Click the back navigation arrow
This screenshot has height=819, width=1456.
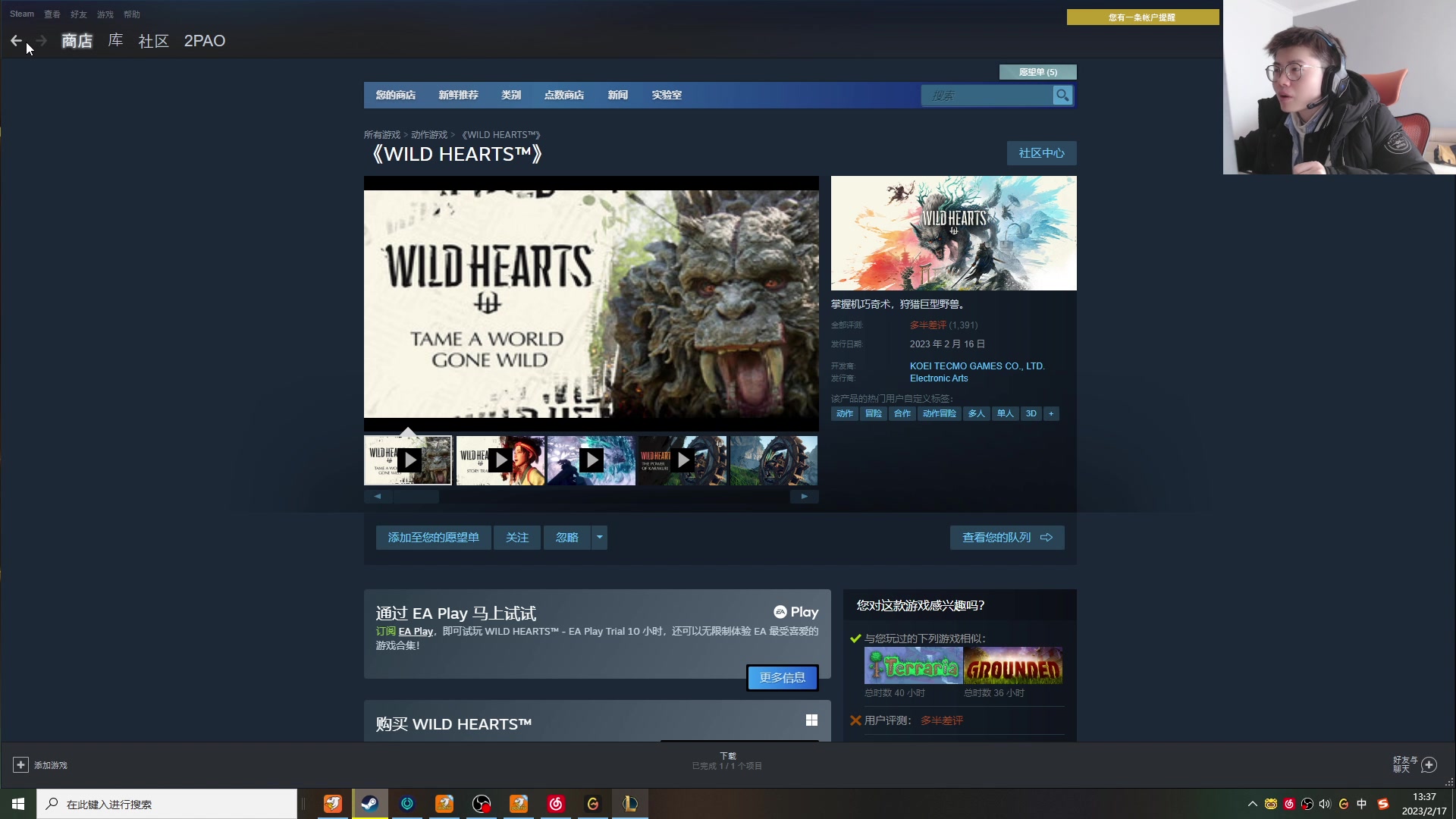point(16,41)
